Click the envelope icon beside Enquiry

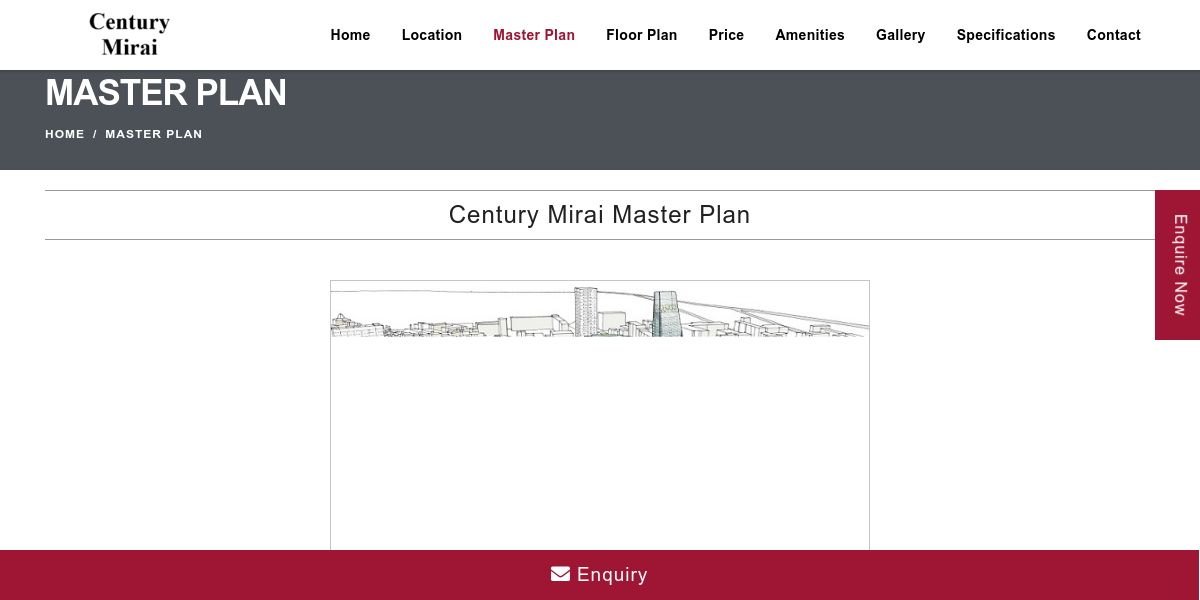[560, 574]
